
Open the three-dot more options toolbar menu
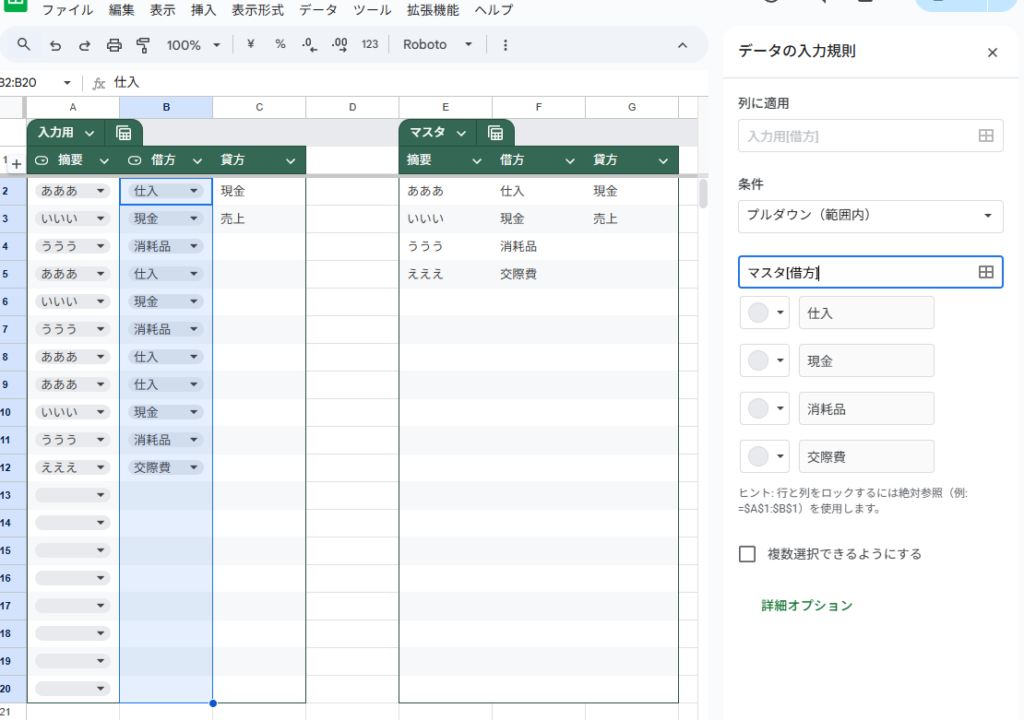pyautogui.click(x=505, y=45)
